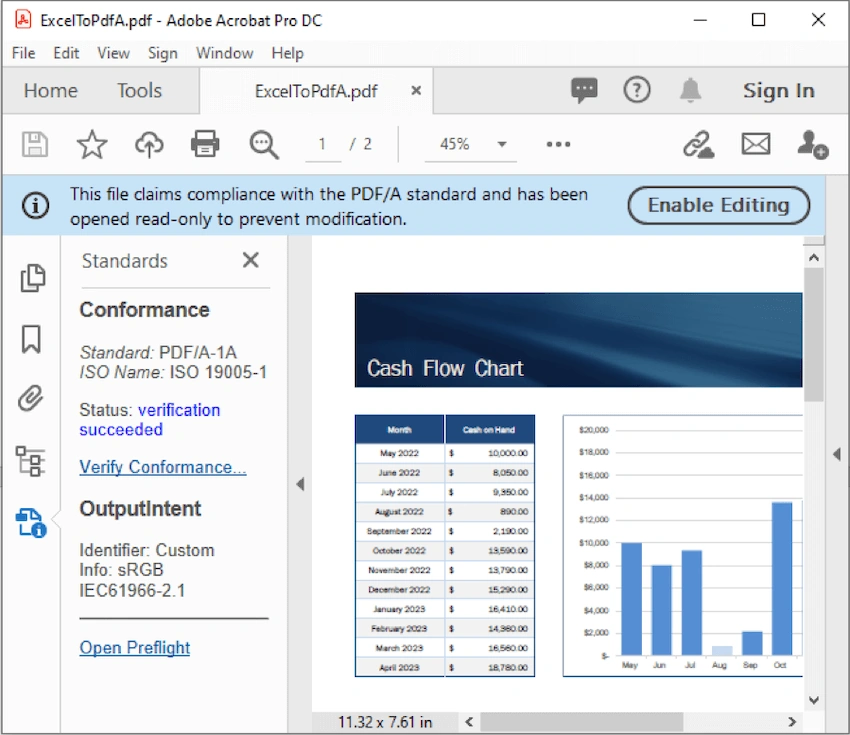This screenshot has width=850, height=735.
Task: Click the Open Preflight link
Action: pos(134,648)
